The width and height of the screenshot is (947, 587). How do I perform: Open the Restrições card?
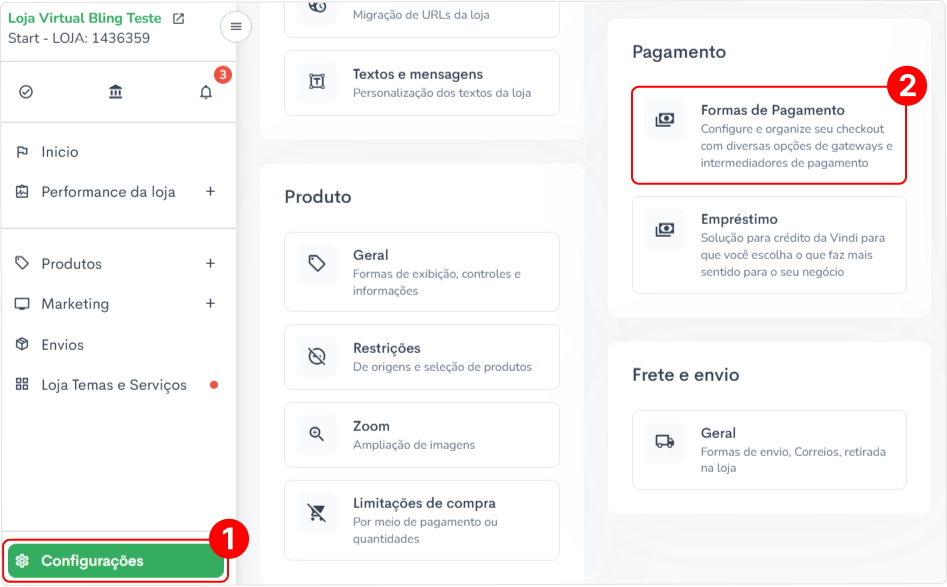(422, 357)
